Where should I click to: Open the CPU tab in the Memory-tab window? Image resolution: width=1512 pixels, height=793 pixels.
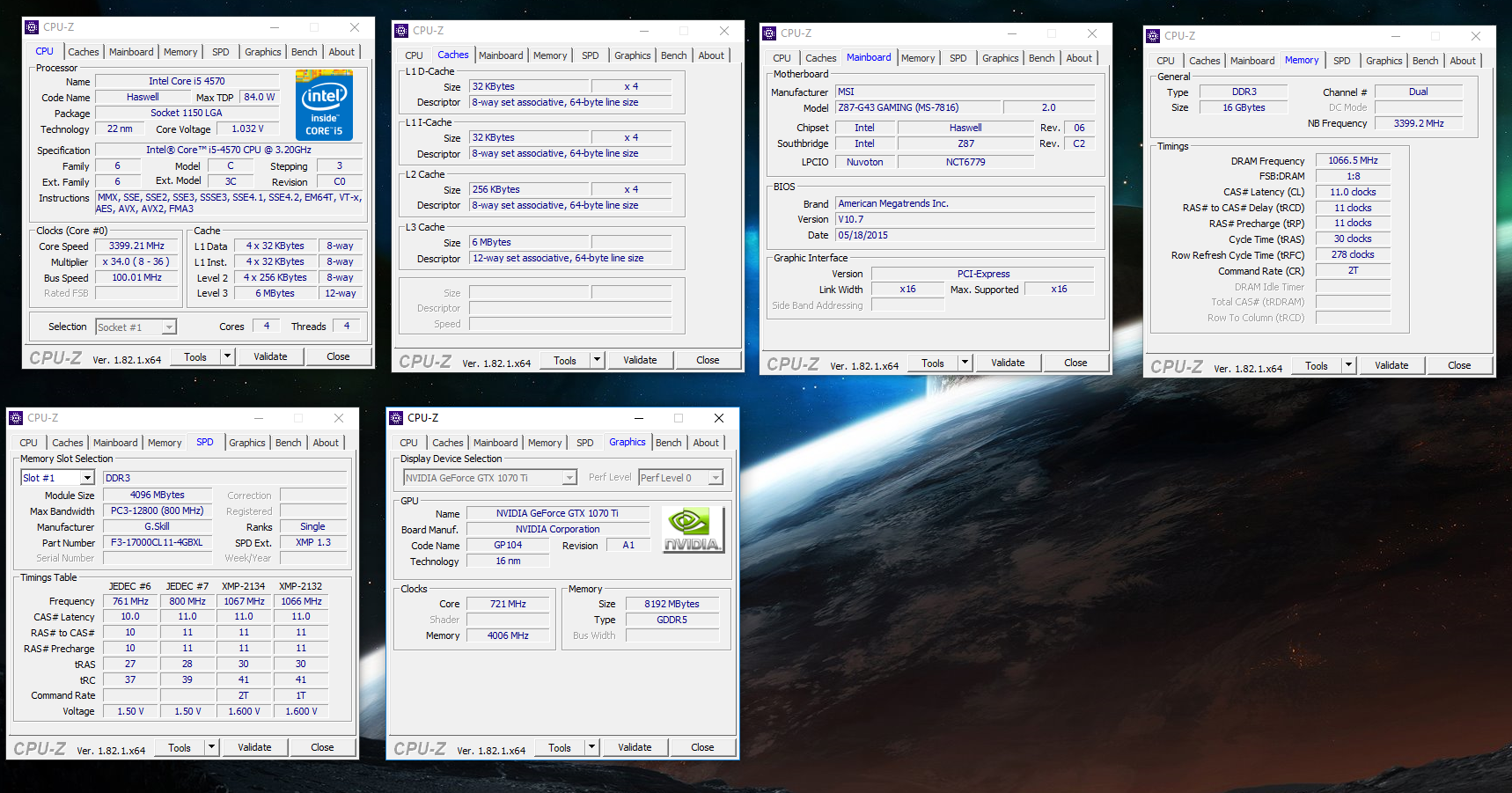1165,61
